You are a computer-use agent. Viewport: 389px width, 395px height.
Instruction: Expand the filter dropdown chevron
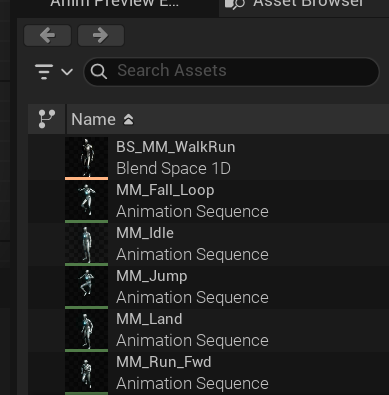(x=67, y=72)
